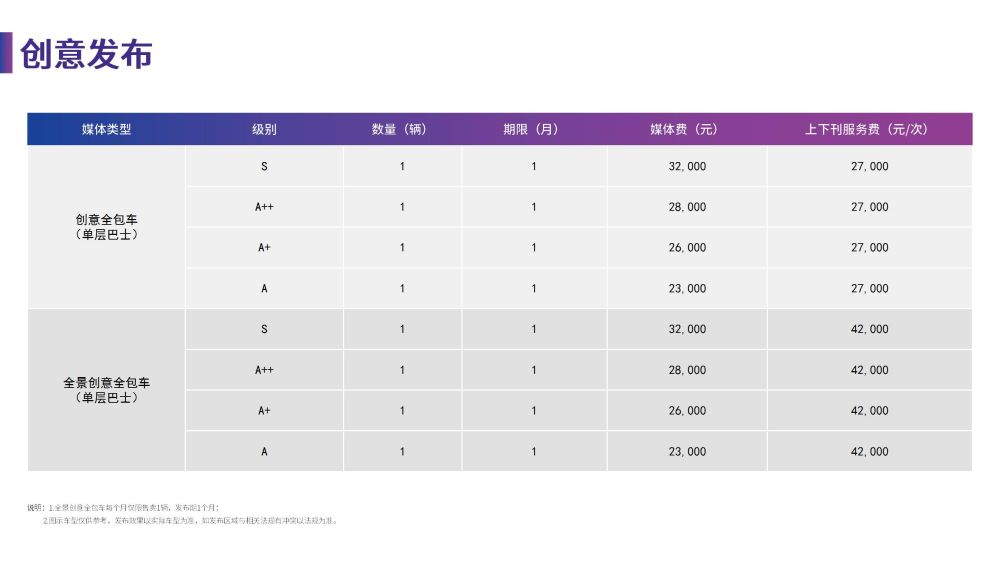This screenshot has width=1000, height=562.
Task: Click the 42,000 service fee in 全景创意全包车 A row
Action: 869,452
